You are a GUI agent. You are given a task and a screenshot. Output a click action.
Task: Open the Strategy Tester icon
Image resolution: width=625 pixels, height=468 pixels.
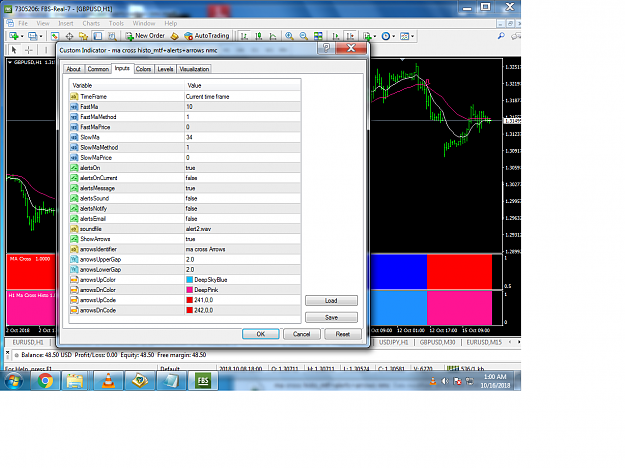tap(112, 36)
